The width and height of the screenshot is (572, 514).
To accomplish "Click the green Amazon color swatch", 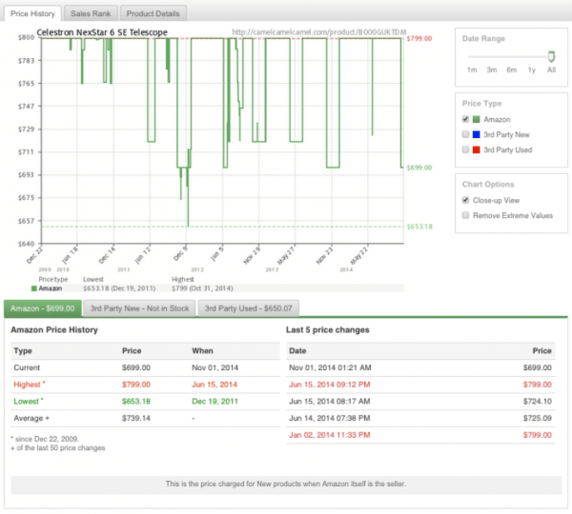I will 476,119.
